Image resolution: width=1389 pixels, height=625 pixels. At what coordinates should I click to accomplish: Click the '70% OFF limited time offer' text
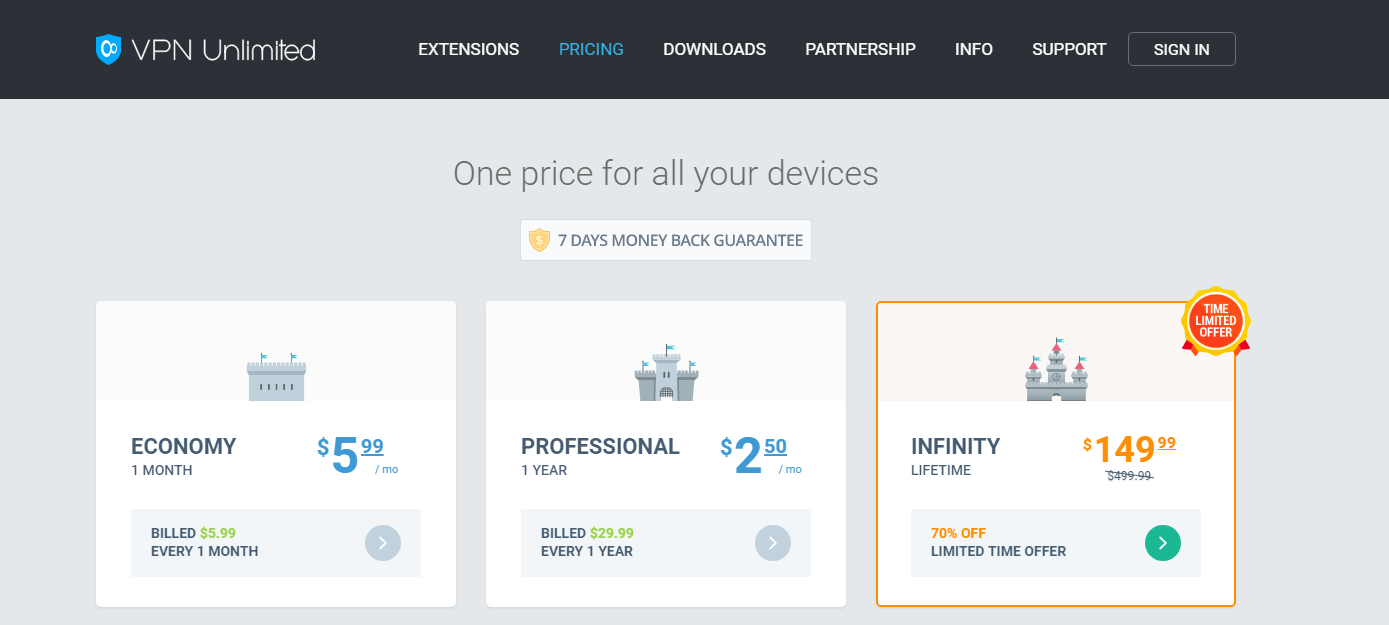(x=998, y=542)
